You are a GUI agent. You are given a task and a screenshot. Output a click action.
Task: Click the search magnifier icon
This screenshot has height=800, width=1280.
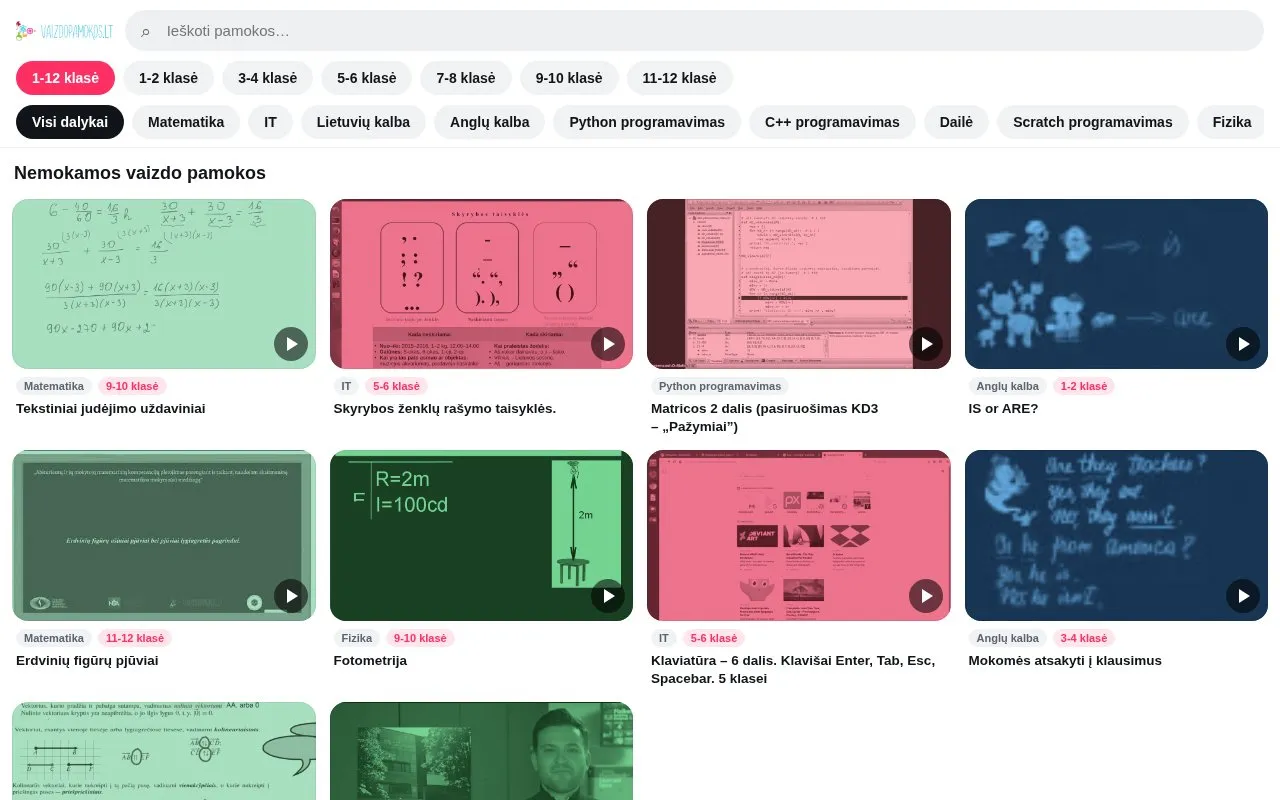point(145,31)
